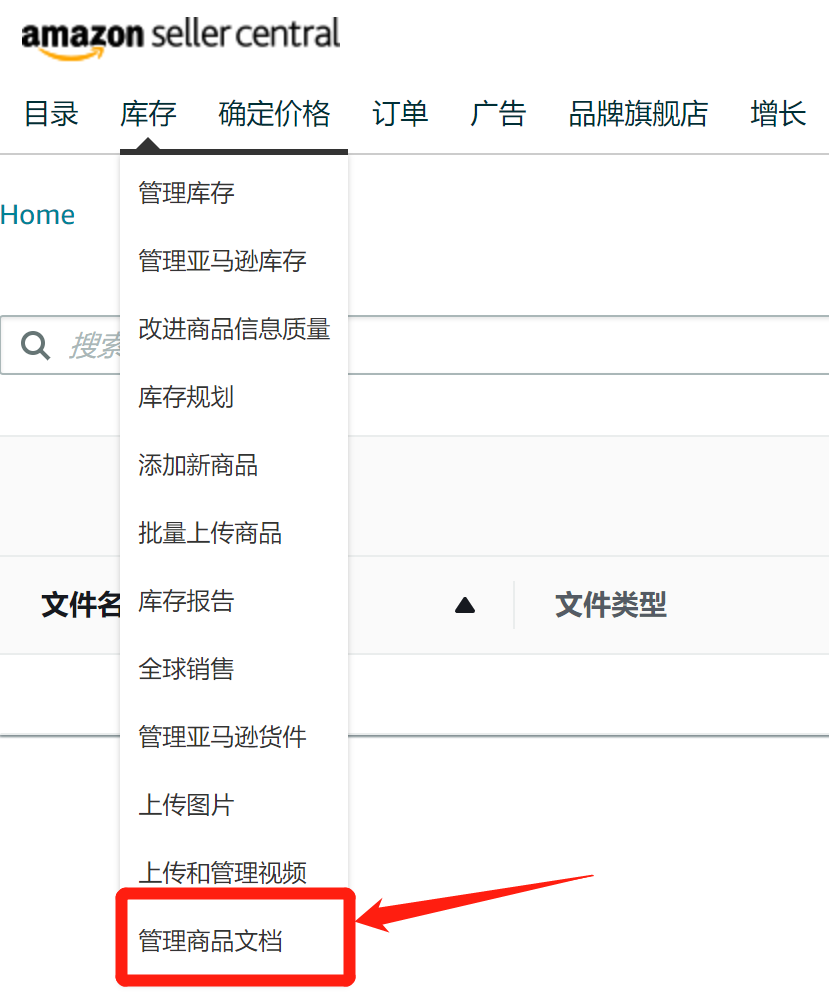
Task: Focus the search input field
Action: coord(414,346)
